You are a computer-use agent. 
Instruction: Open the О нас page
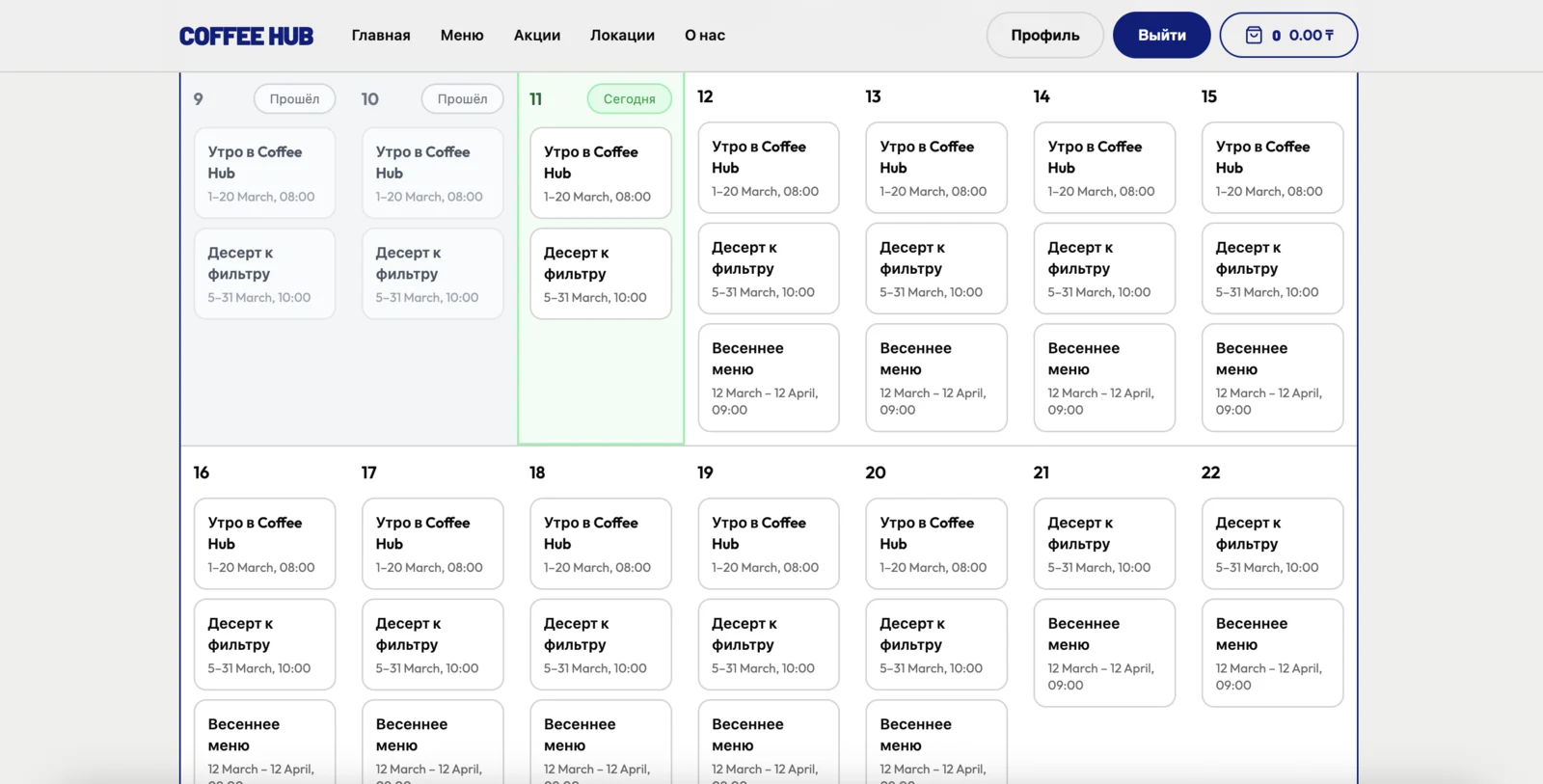tap(705, 35)
